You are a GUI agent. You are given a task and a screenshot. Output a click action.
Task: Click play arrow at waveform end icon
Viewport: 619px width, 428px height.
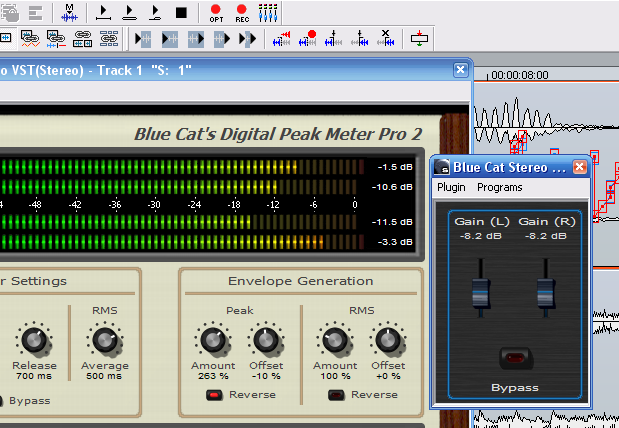[x=196, y=39]
